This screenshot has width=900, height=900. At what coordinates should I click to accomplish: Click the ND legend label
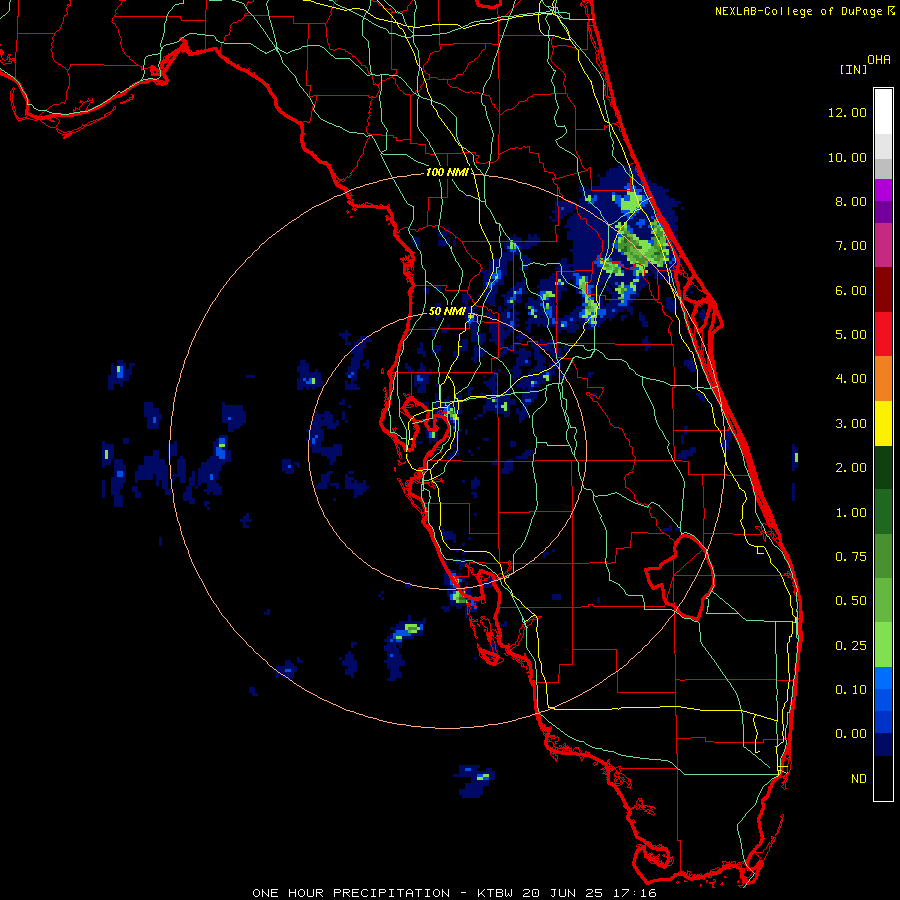(x=859, y=779)
